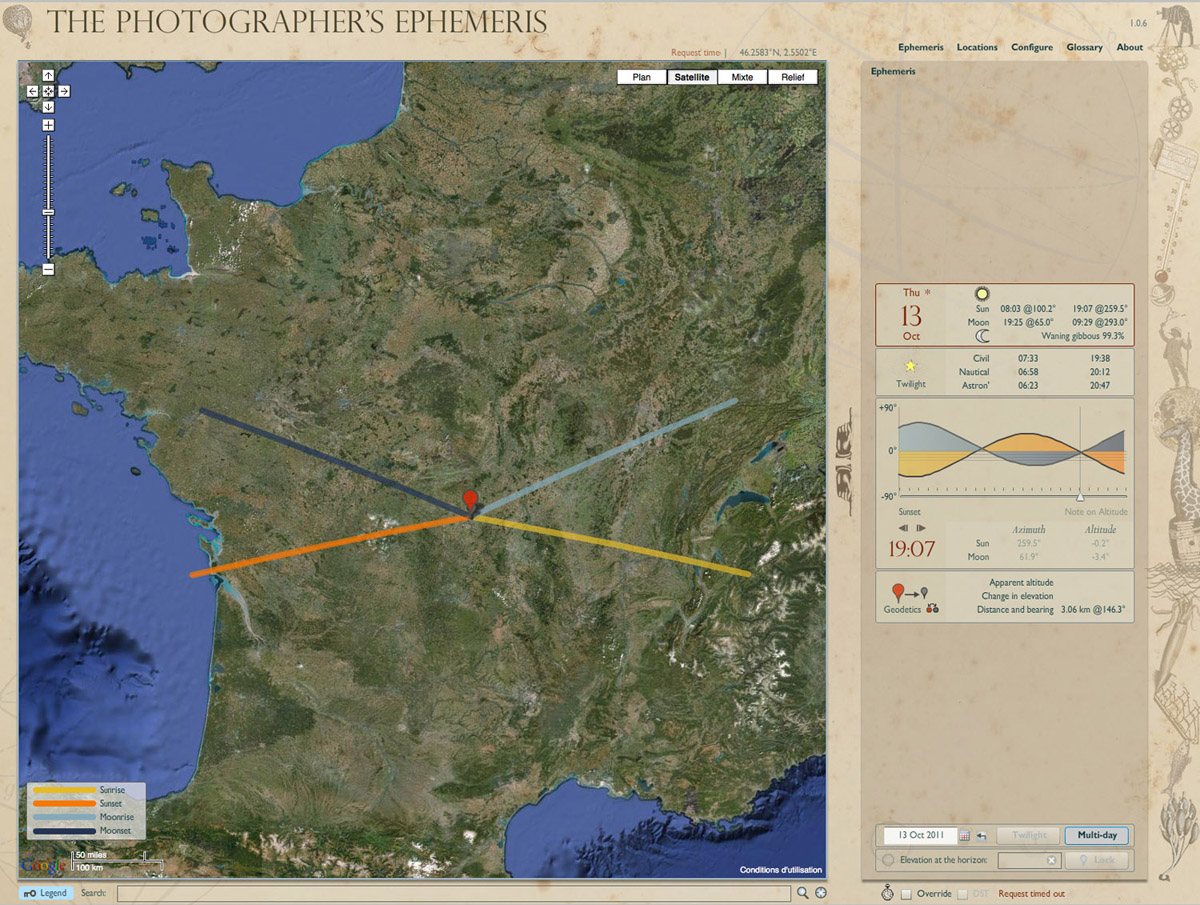The width and height of the screenshot is (1200, 905).
Task: Click the stopwatch icon near Override
Action: 887,893
